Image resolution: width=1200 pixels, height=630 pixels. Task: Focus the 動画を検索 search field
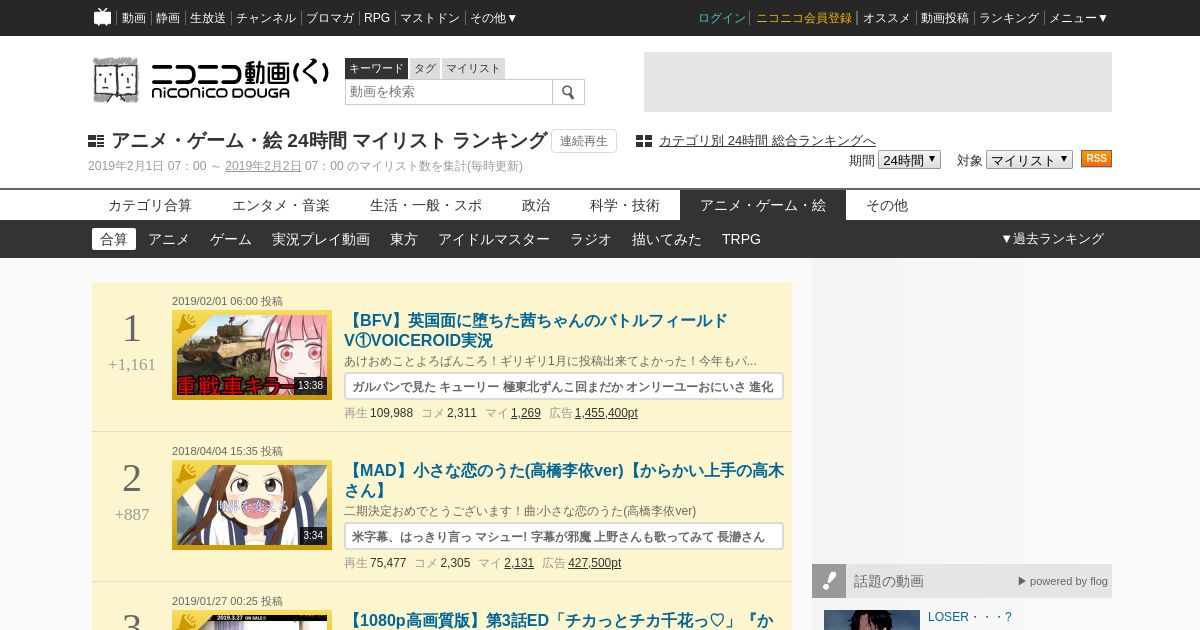pyautogui.click(x=449, y=92)
